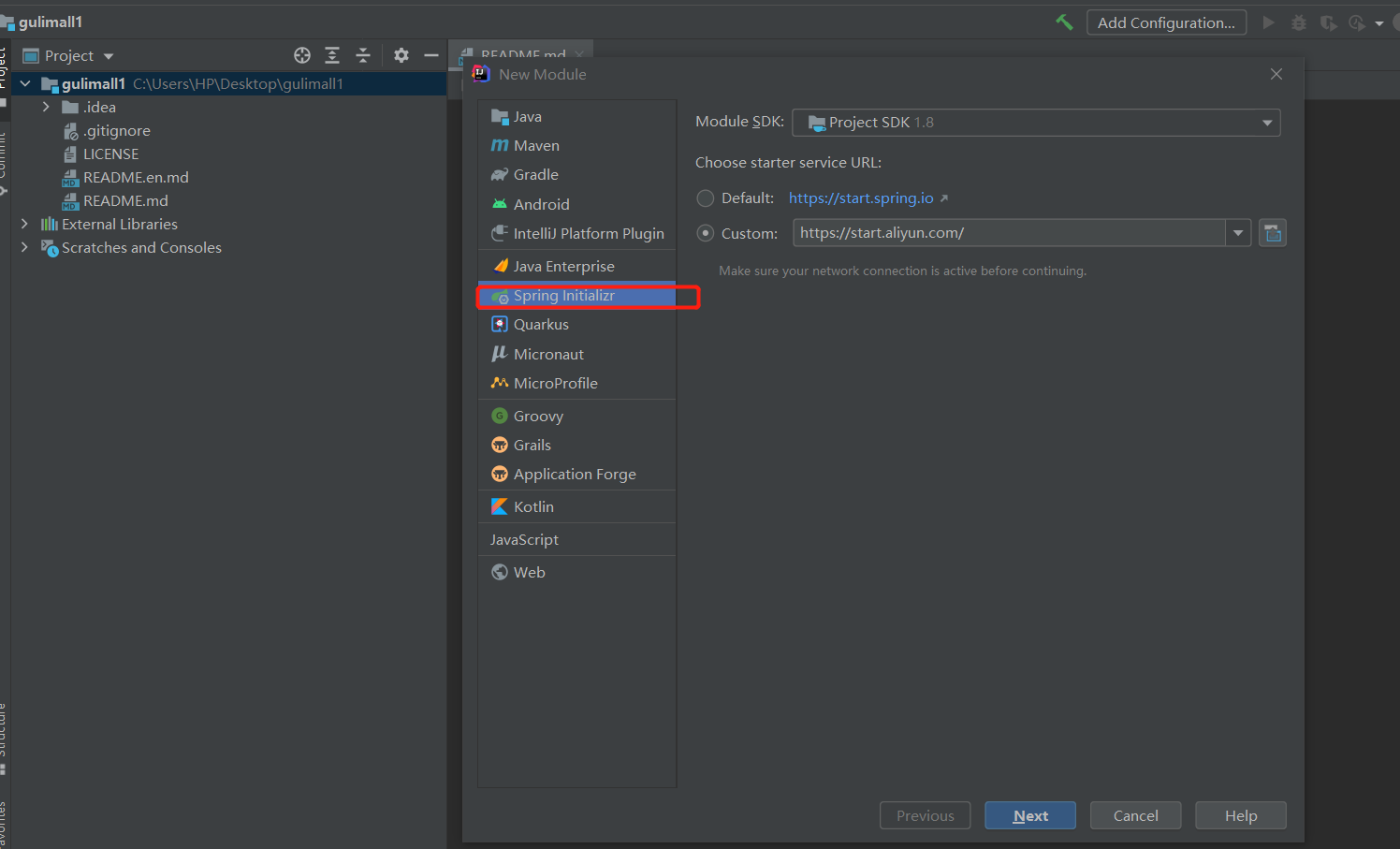This screenshot has height=849, width=1400.
Task: Select Android module type
Action: click(576, 204)
